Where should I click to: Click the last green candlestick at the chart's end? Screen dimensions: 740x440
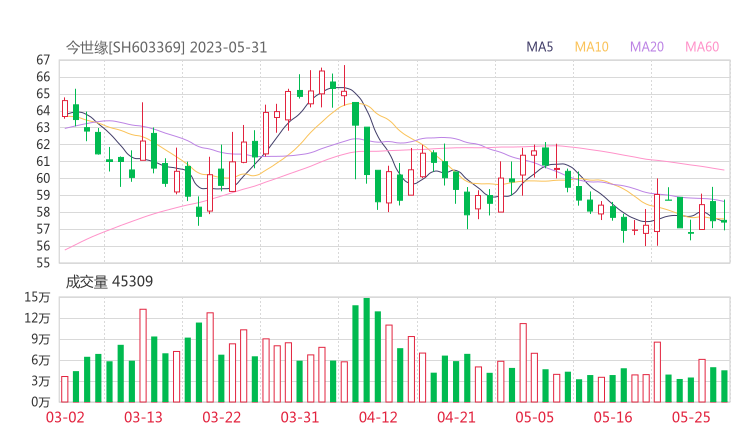pos(724,215)
